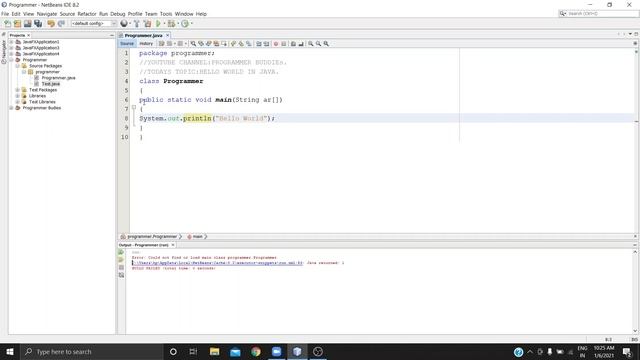Click the Uncomment icon in editor toolbar
The width and height of the screenshot is (640, 360).
click(301, 44)
